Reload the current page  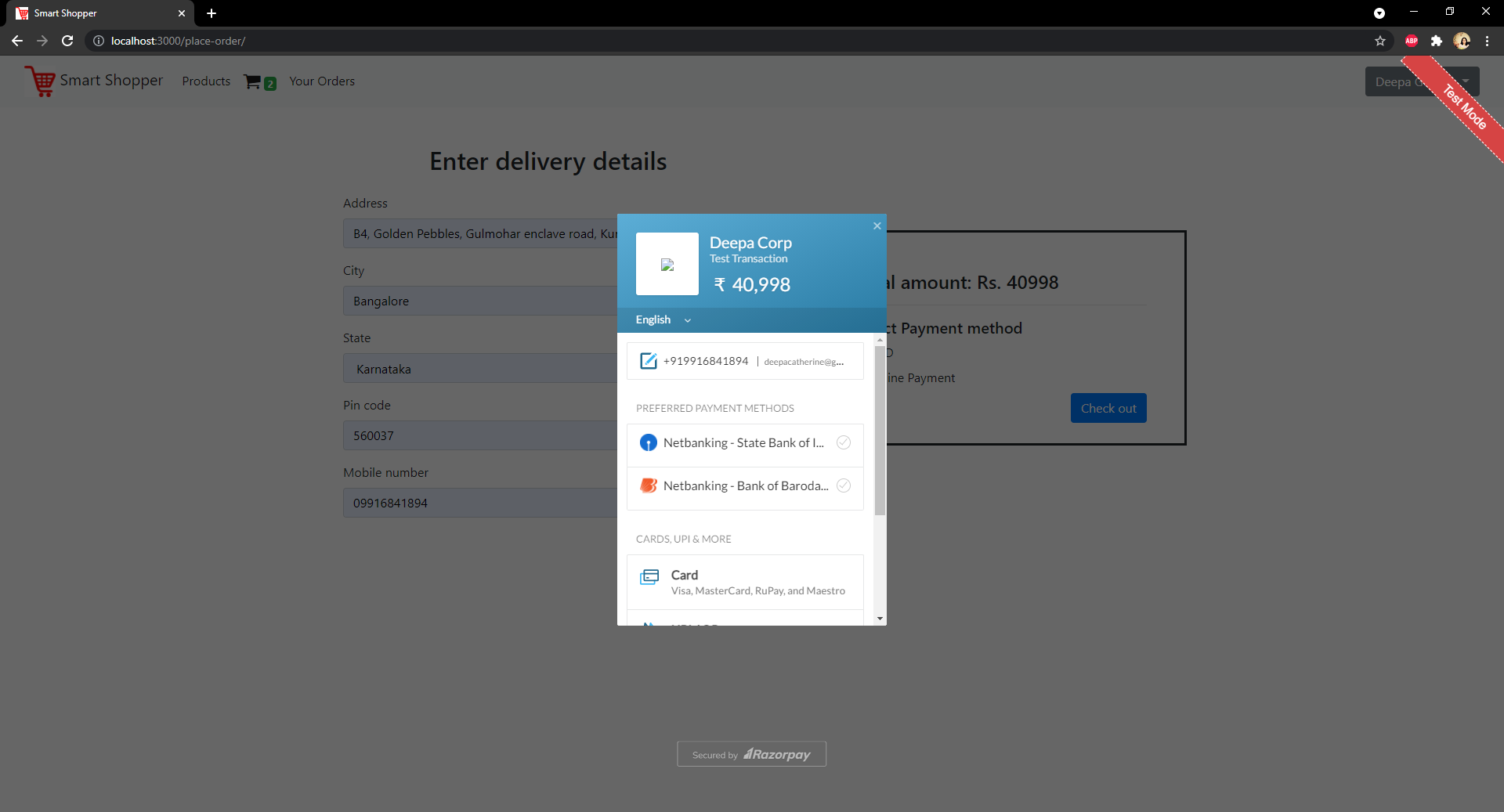tap(67, 41)
